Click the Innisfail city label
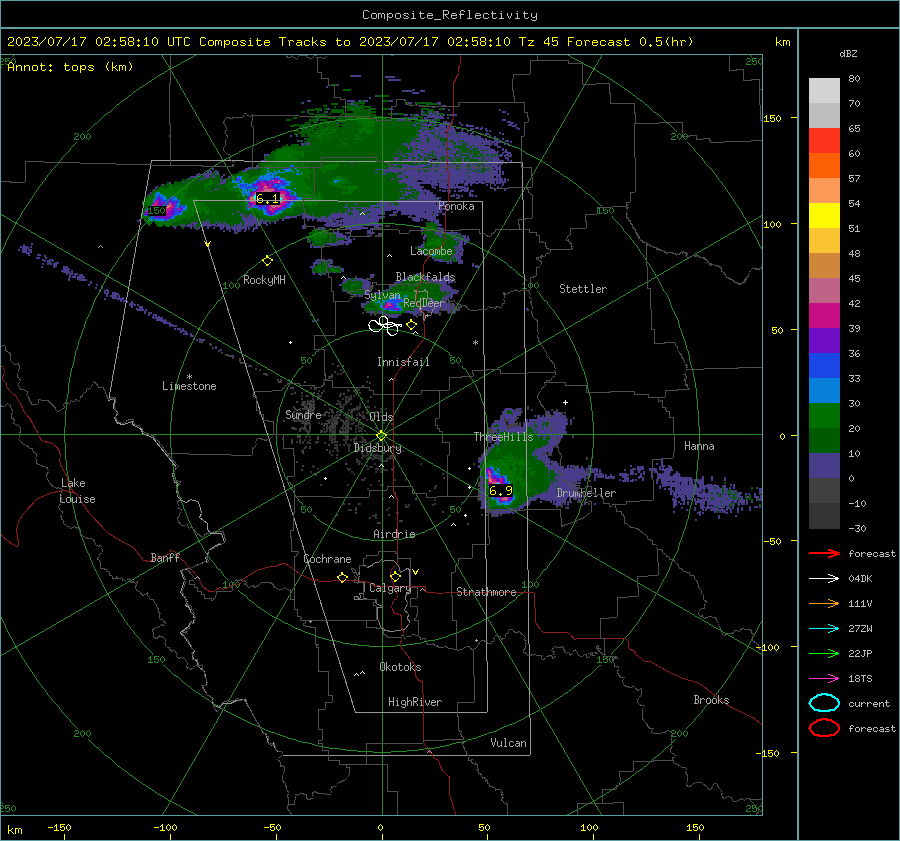 [403, 362]
